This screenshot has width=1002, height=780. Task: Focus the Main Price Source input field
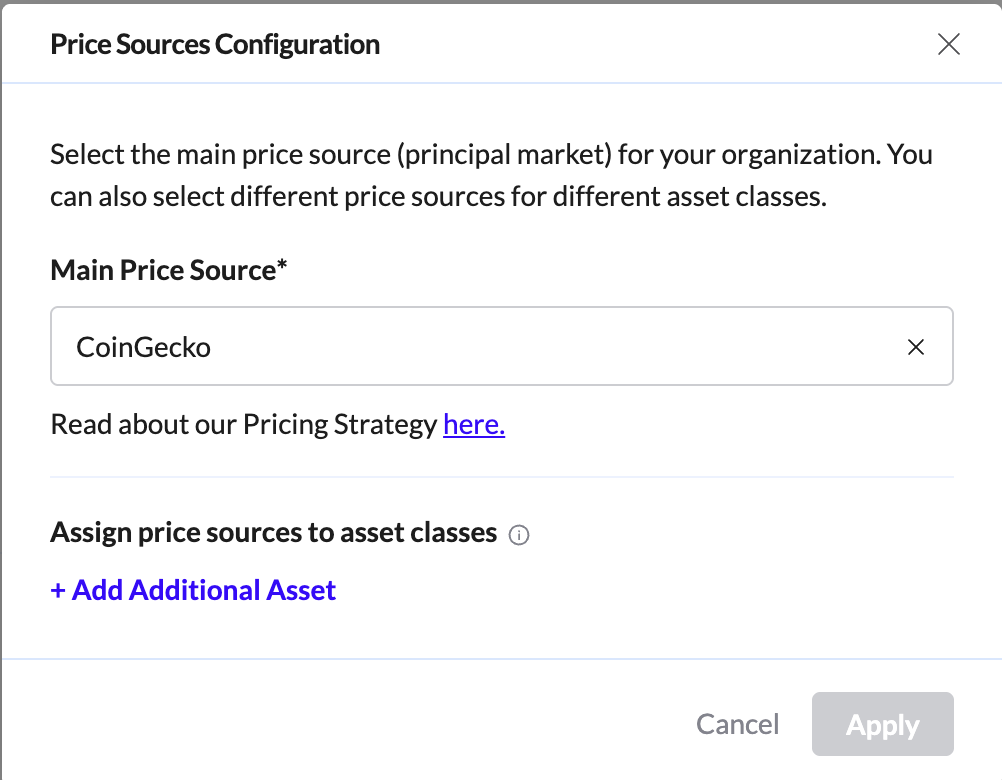pos(480,347)
